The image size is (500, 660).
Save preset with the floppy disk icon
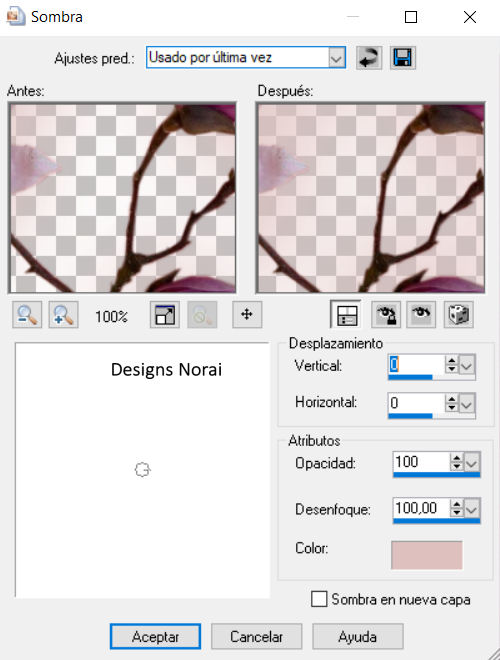tap(402, 58)
